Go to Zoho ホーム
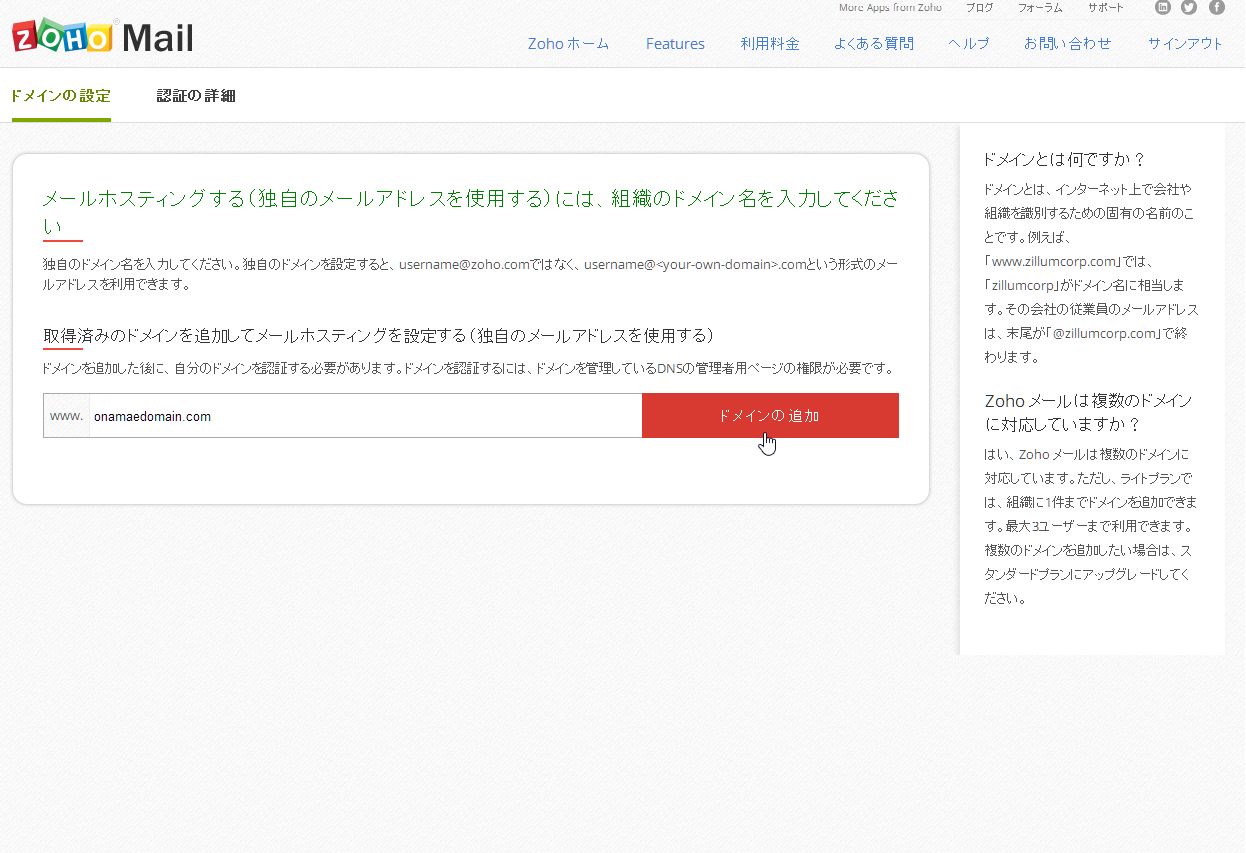The height and width of the screenshot is (853, 1246). (568, 44)
